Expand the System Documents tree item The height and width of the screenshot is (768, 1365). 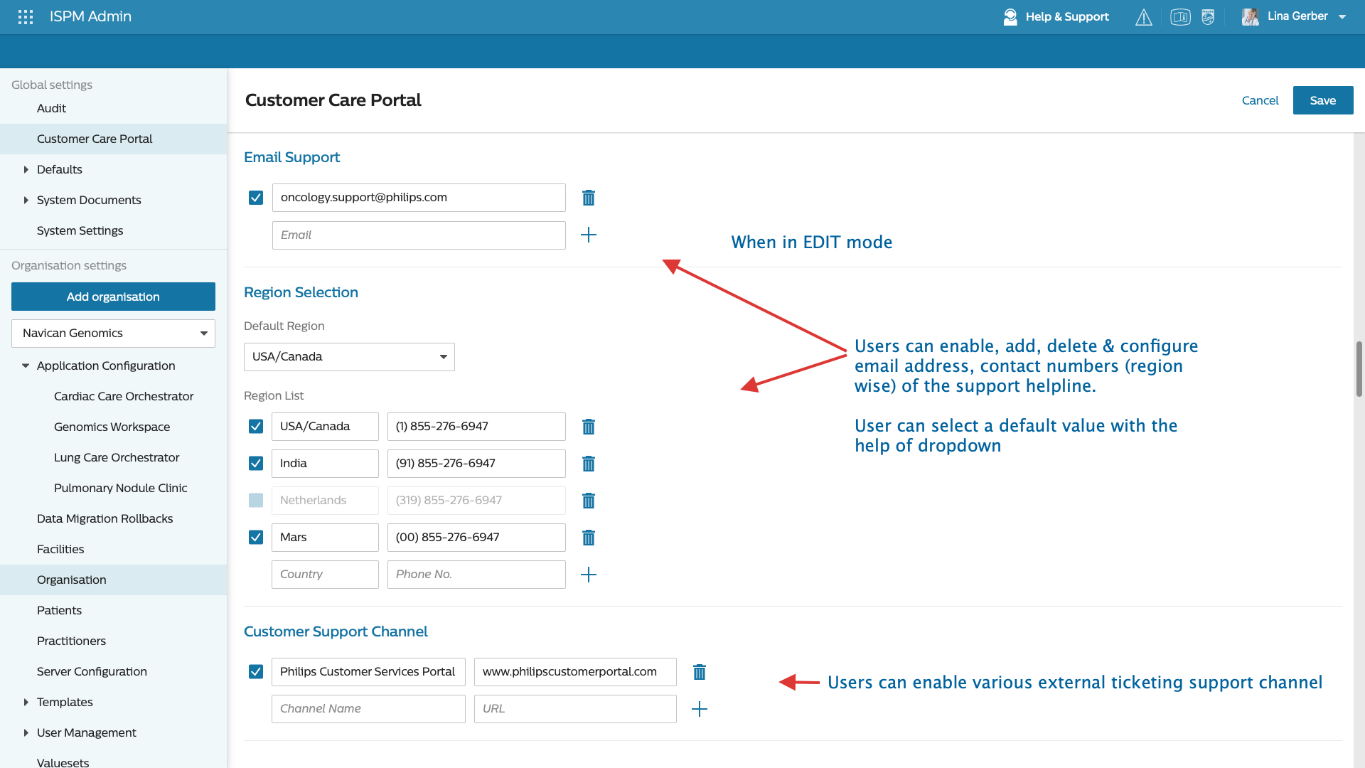click(26, 201)
